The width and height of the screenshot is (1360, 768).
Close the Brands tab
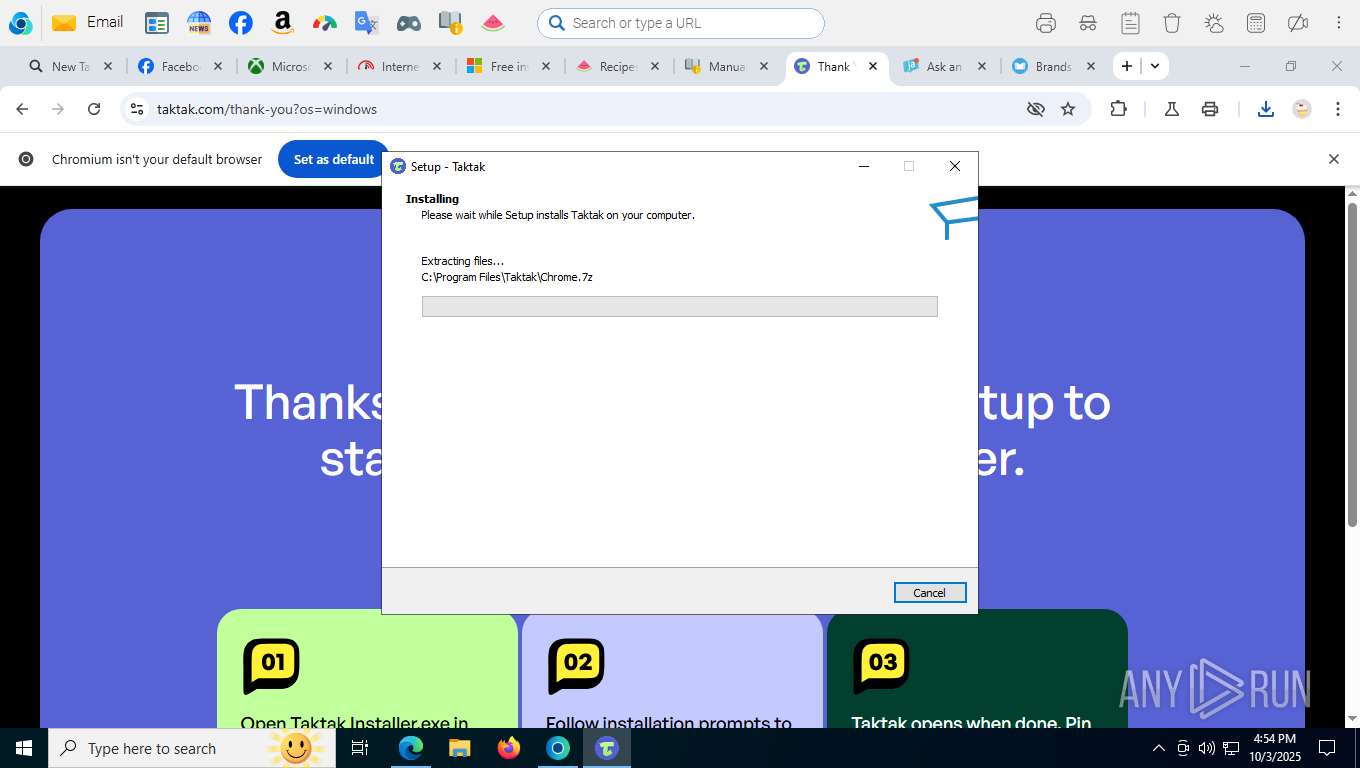[1091, 66]
